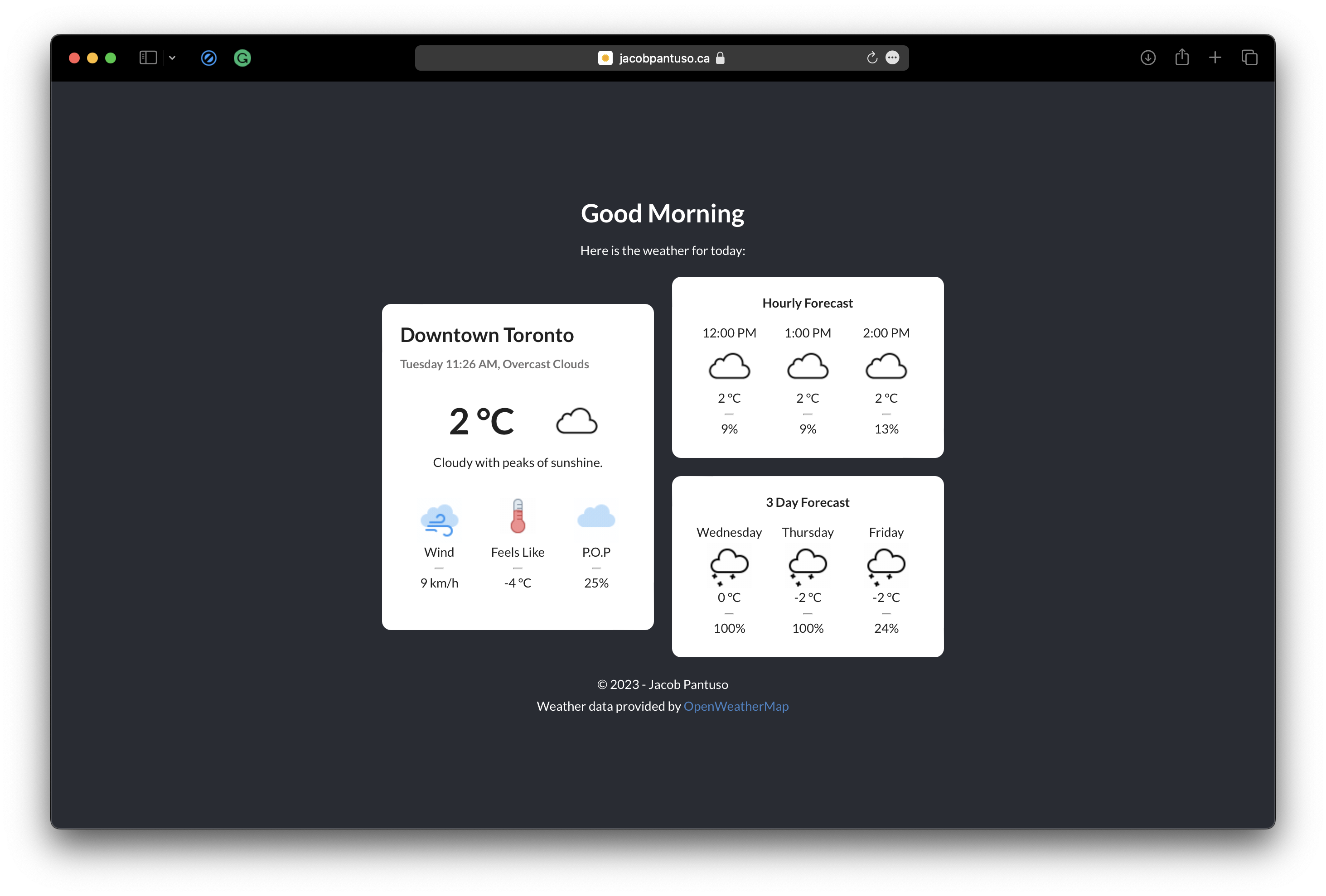Click the lock icon beside the URL
Image resolution: width=1326 pixels, height=896 pixels.
tap(720, 58)
